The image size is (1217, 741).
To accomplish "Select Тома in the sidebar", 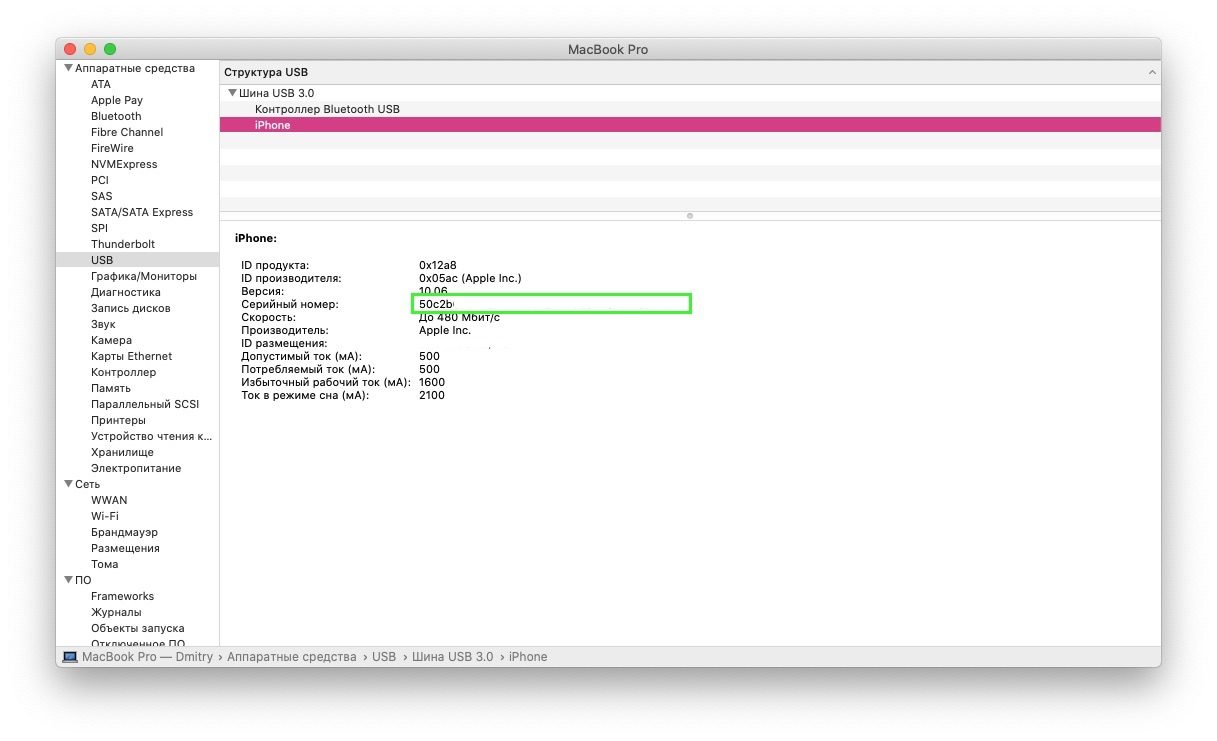I will [105, 564].
